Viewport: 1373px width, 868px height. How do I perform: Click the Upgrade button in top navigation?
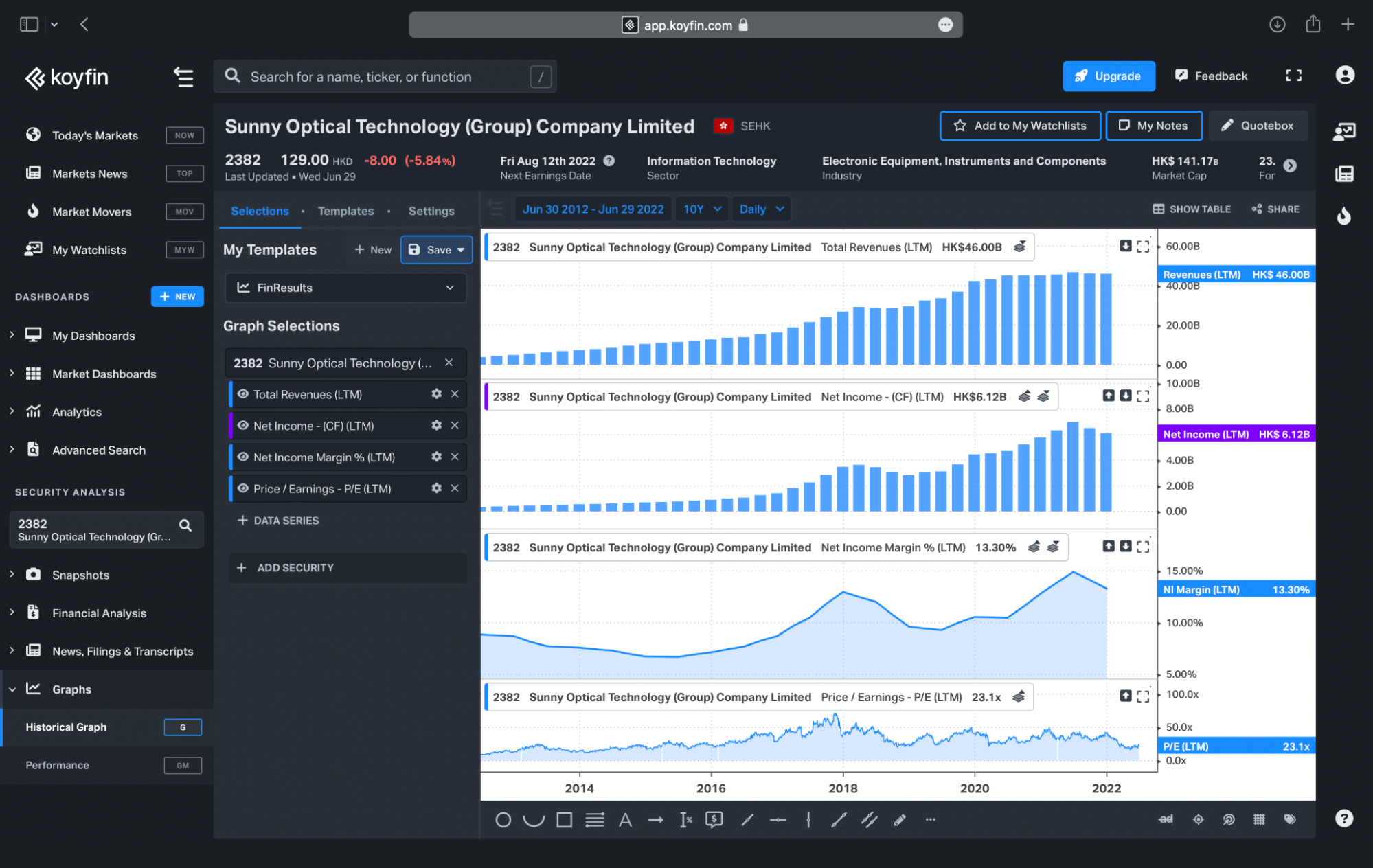click(1108, 76)
